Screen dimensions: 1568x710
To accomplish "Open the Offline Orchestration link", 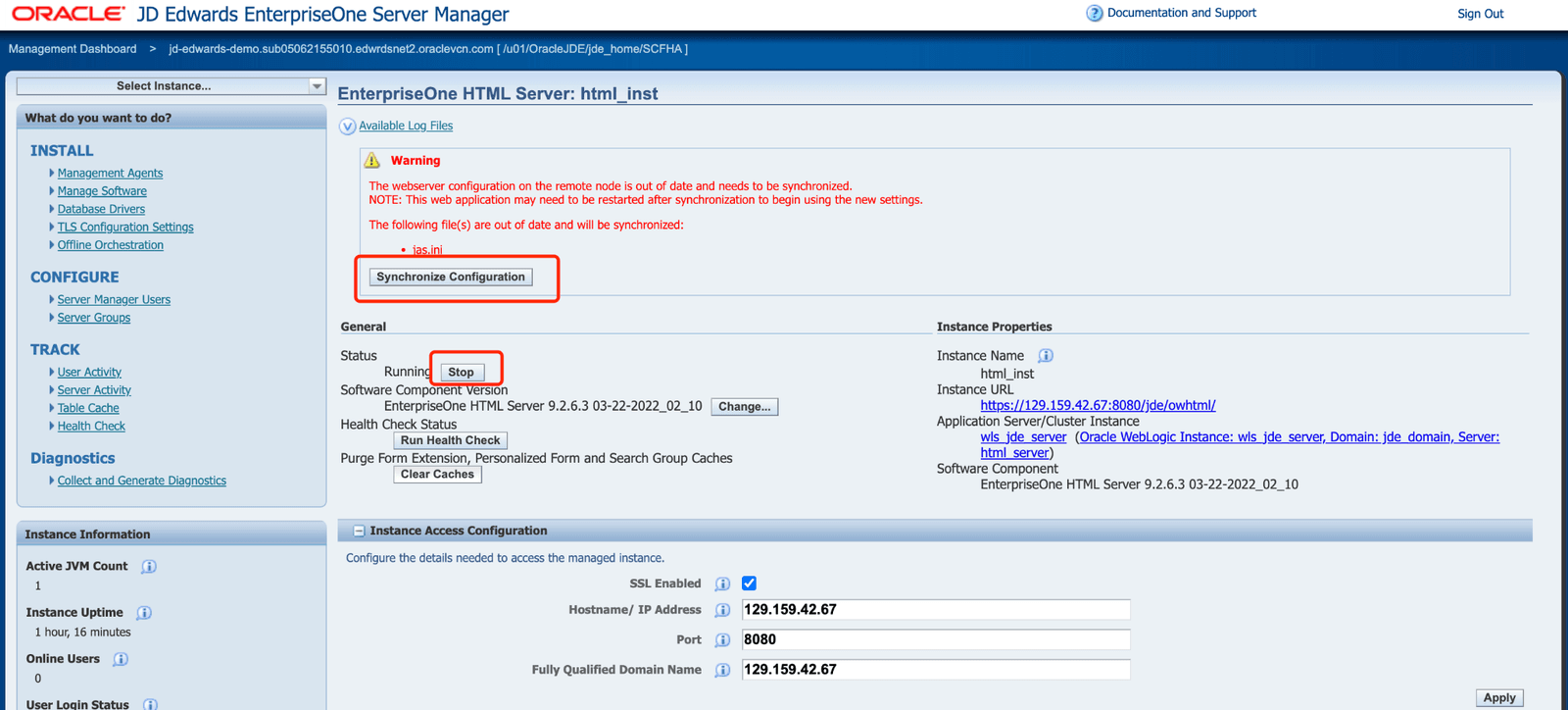I will 111,245.
